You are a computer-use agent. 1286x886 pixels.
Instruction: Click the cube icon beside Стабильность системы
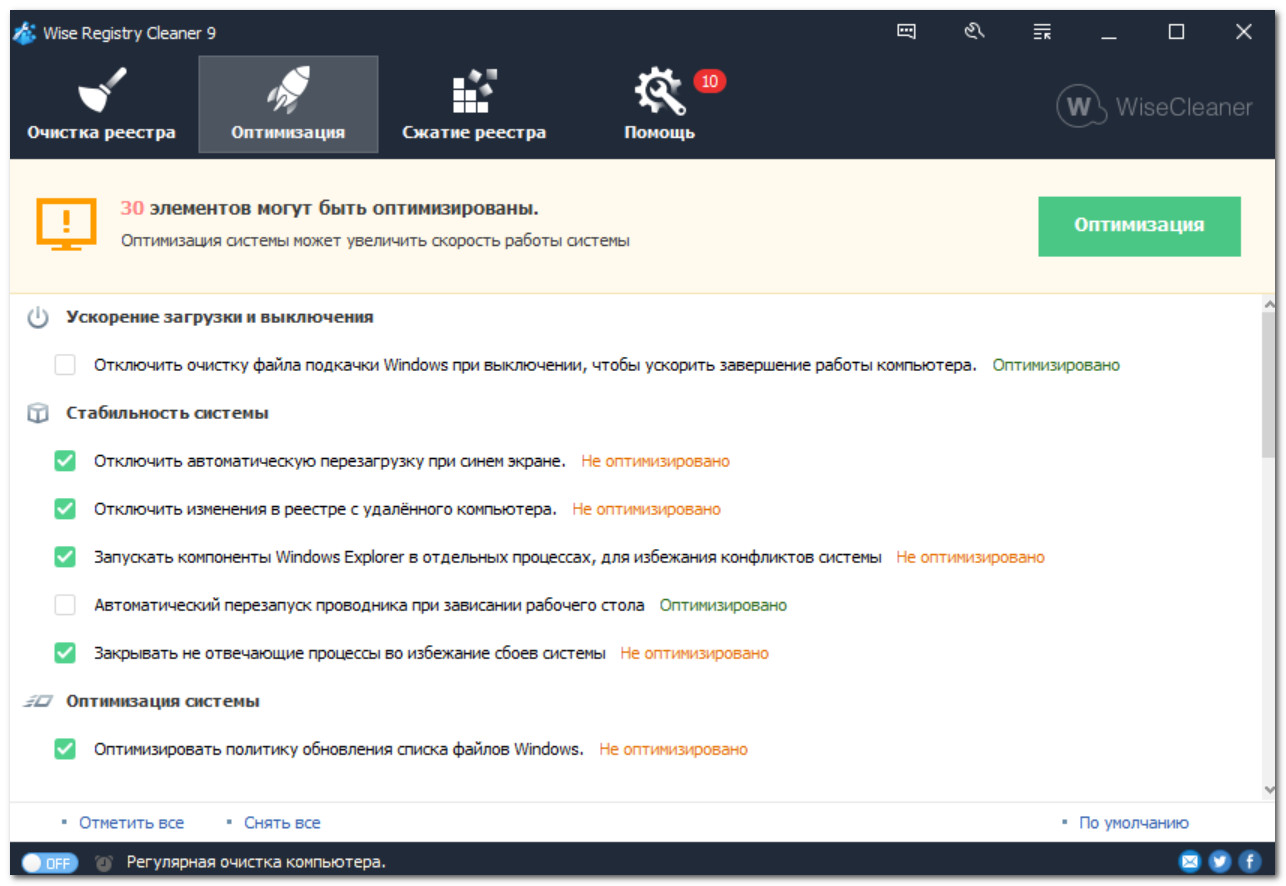click(x=38, y=414)
